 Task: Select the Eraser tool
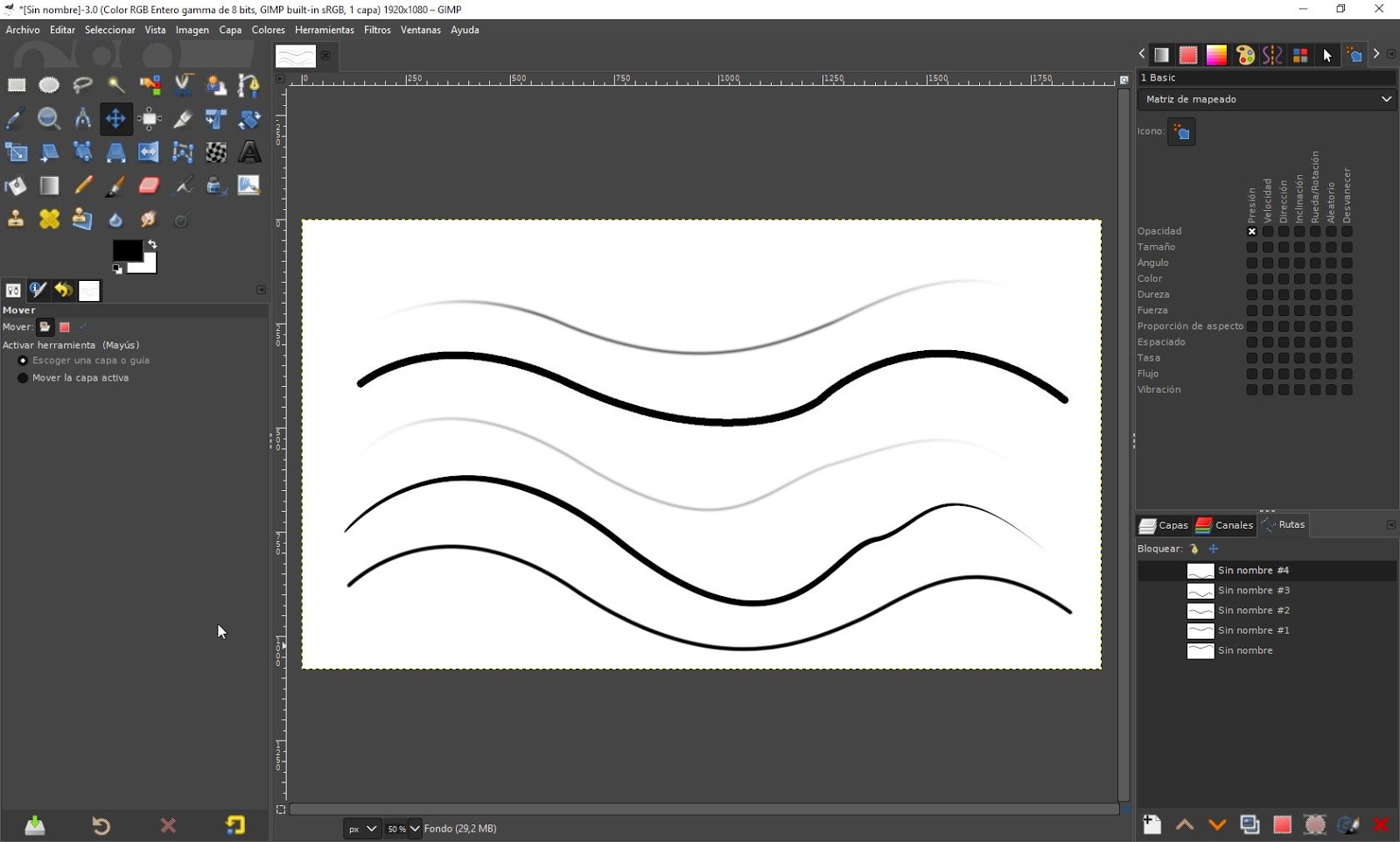149,186
